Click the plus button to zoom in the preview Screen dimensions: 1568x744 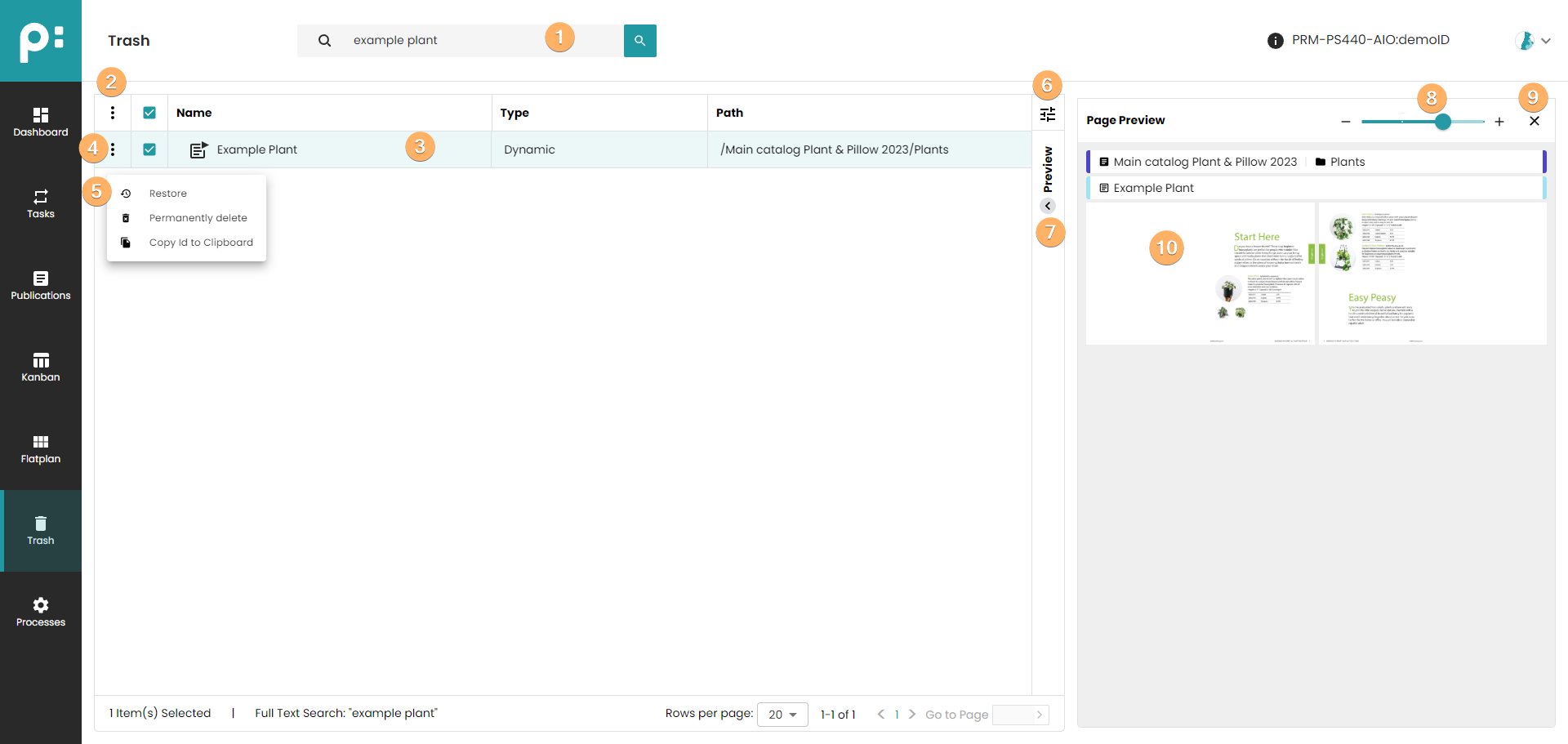pos(1499,122)
